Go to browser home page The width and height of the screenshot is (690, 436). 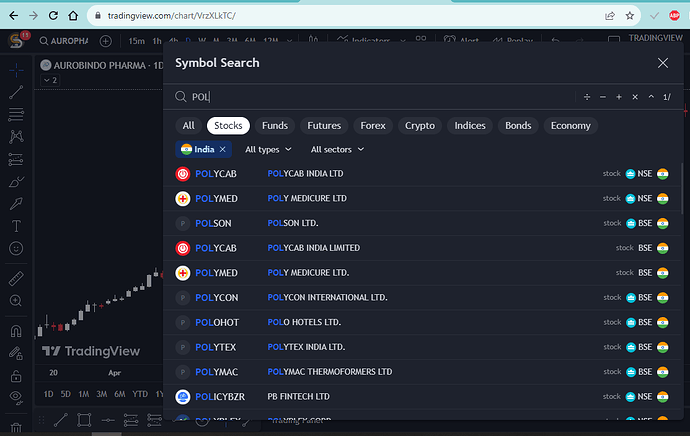[73, 16]
